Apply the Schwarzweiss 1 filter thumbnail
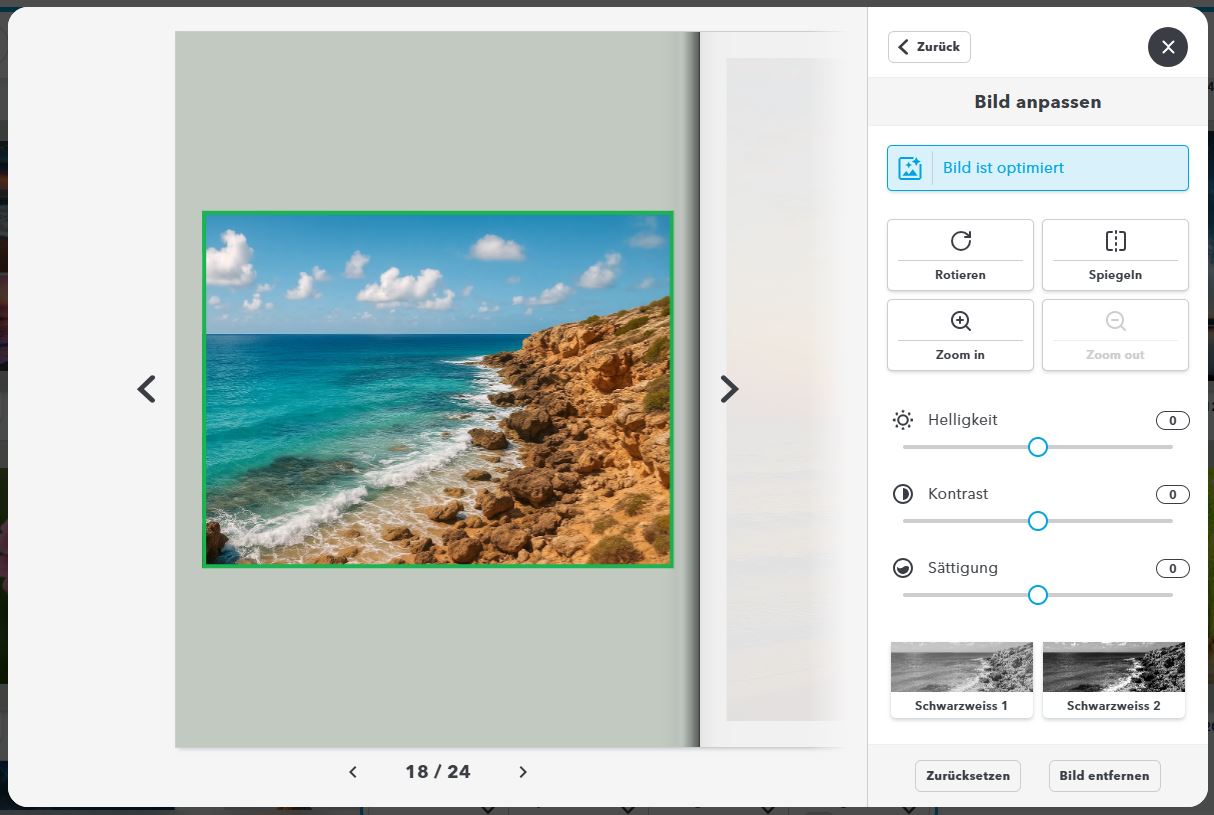 pyautogui.click(x=961, y=668)
